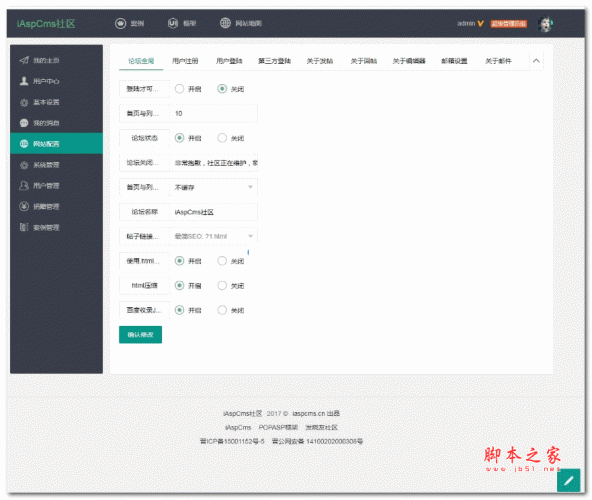Click the yellow V badge next to admin
The width and height of the screenshot is (592, 500).
[480, 23]
